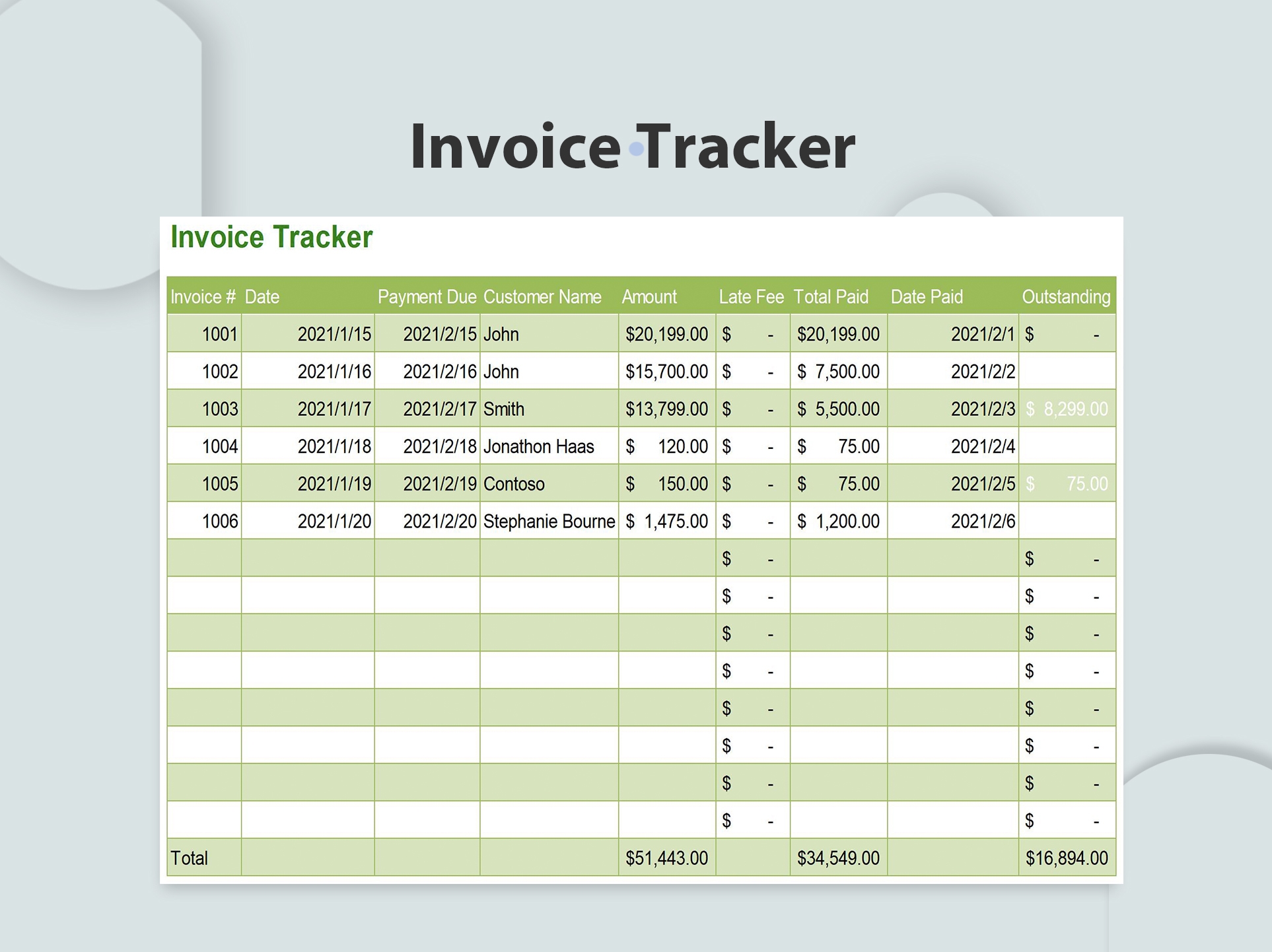1272x952 pixels.
Task: Click the Date Paid column header
Action: point(926,296)
